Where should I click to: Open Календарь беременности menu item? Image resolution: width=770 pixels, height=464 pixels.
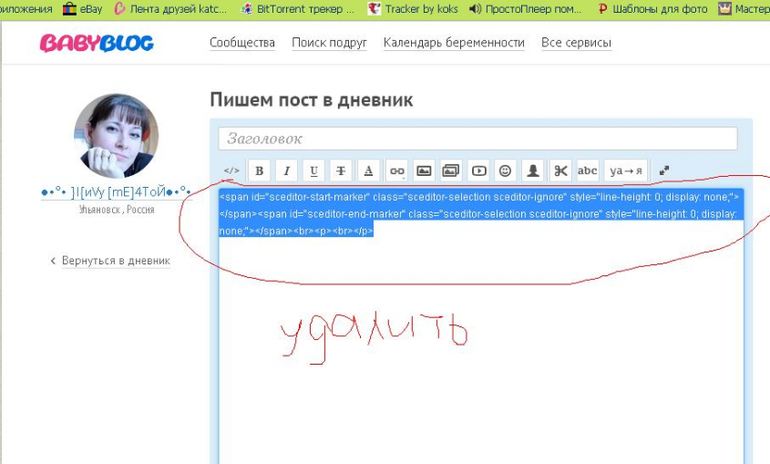454,43
